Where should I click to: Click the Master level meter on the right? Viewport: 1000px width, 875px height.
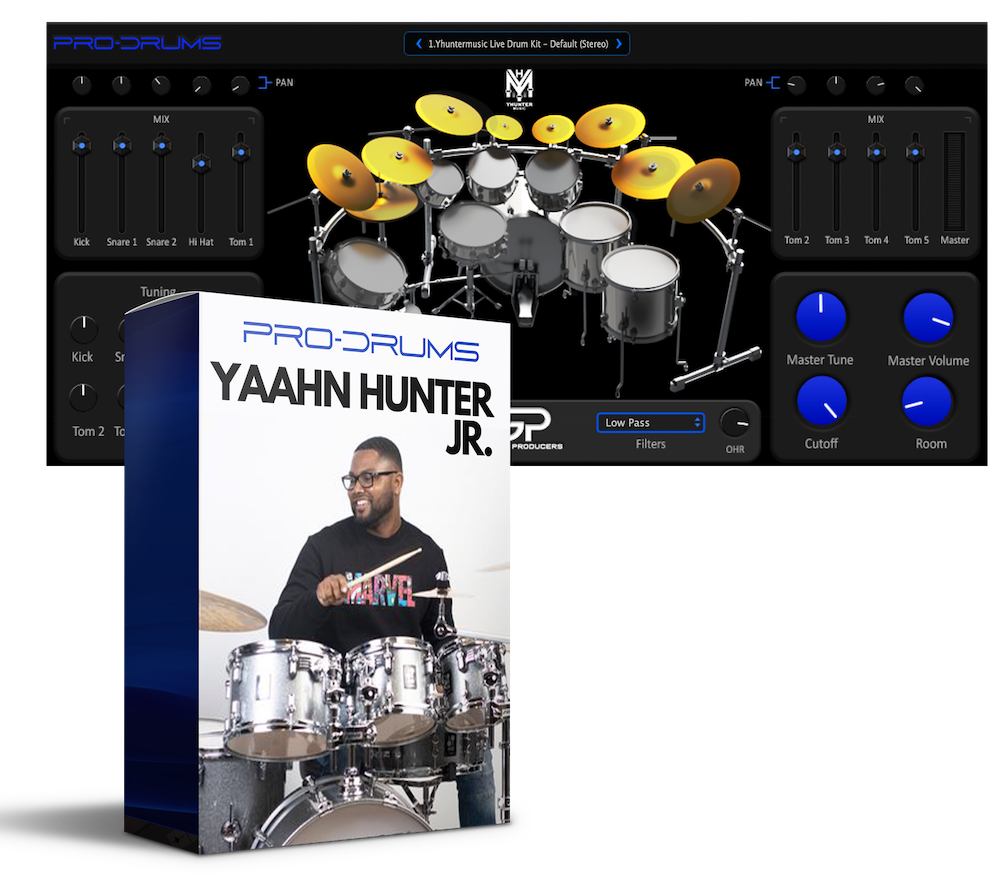[953, 180]
